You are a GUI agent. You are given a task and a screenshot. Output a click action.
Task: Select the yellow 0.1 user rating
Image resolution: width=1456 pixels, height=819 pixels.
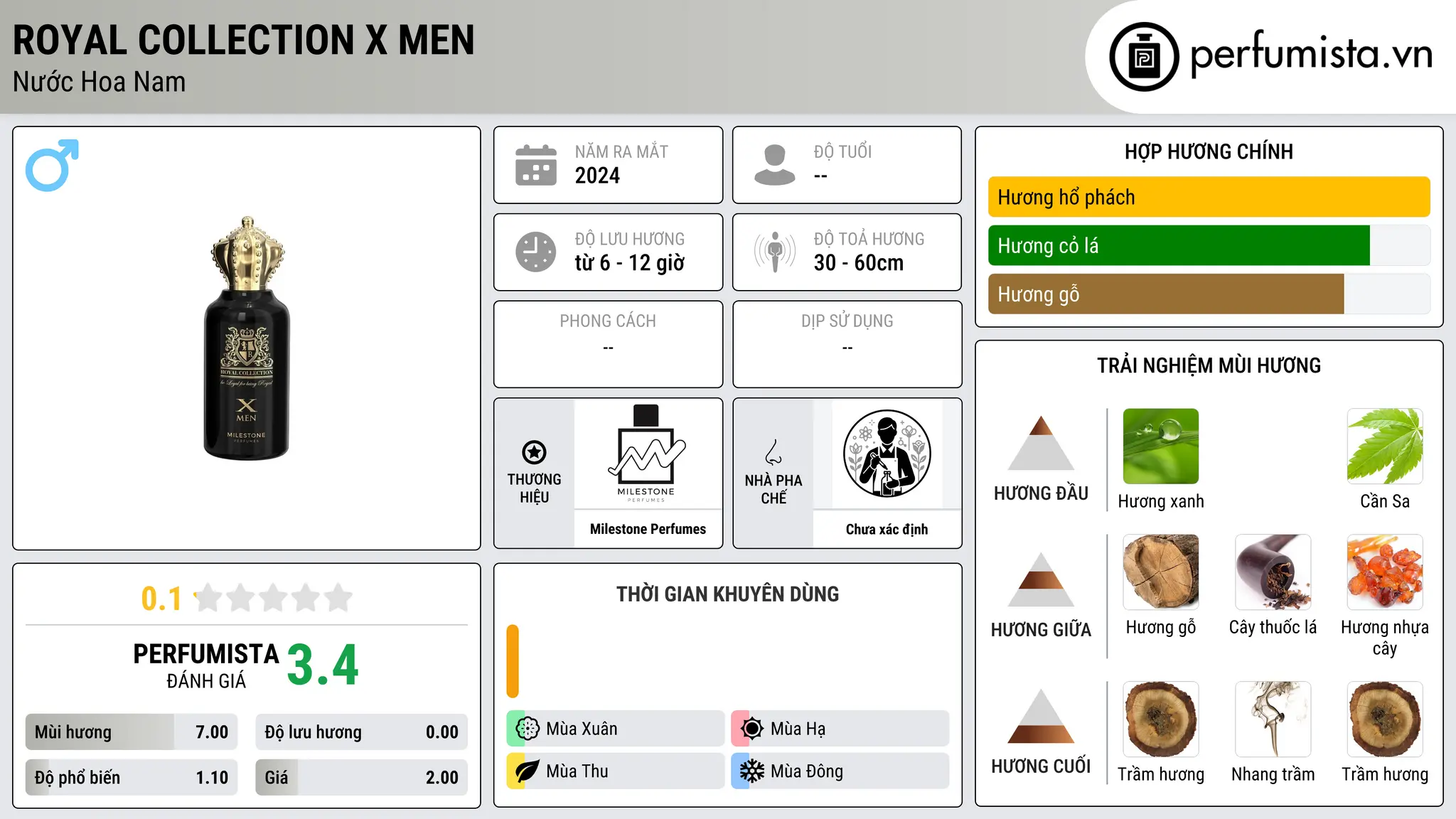[x=161, y=599]
